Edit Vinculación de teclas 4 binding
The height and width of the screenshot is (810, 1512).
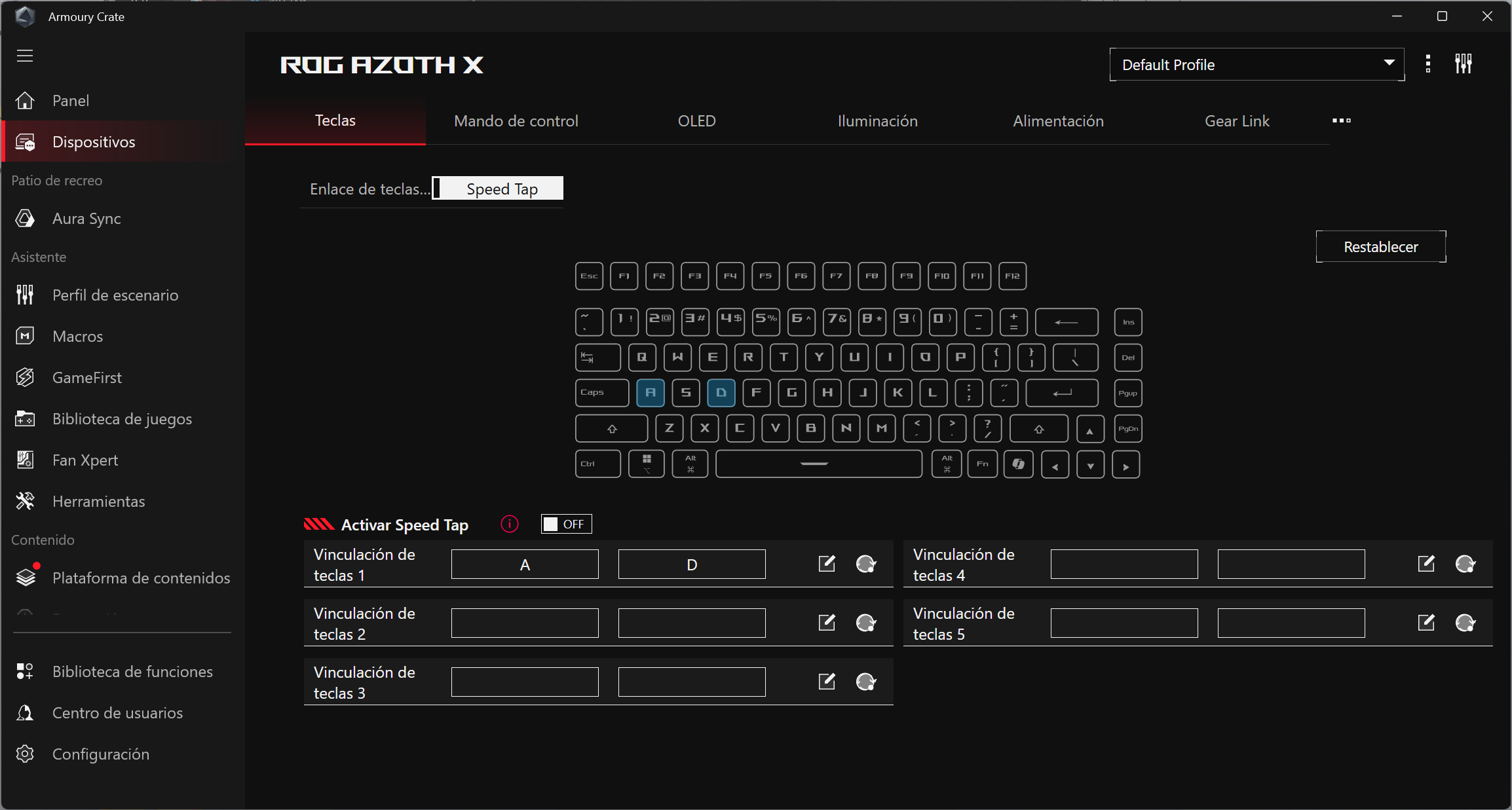pyautogui.click(x=1426, y=564)
